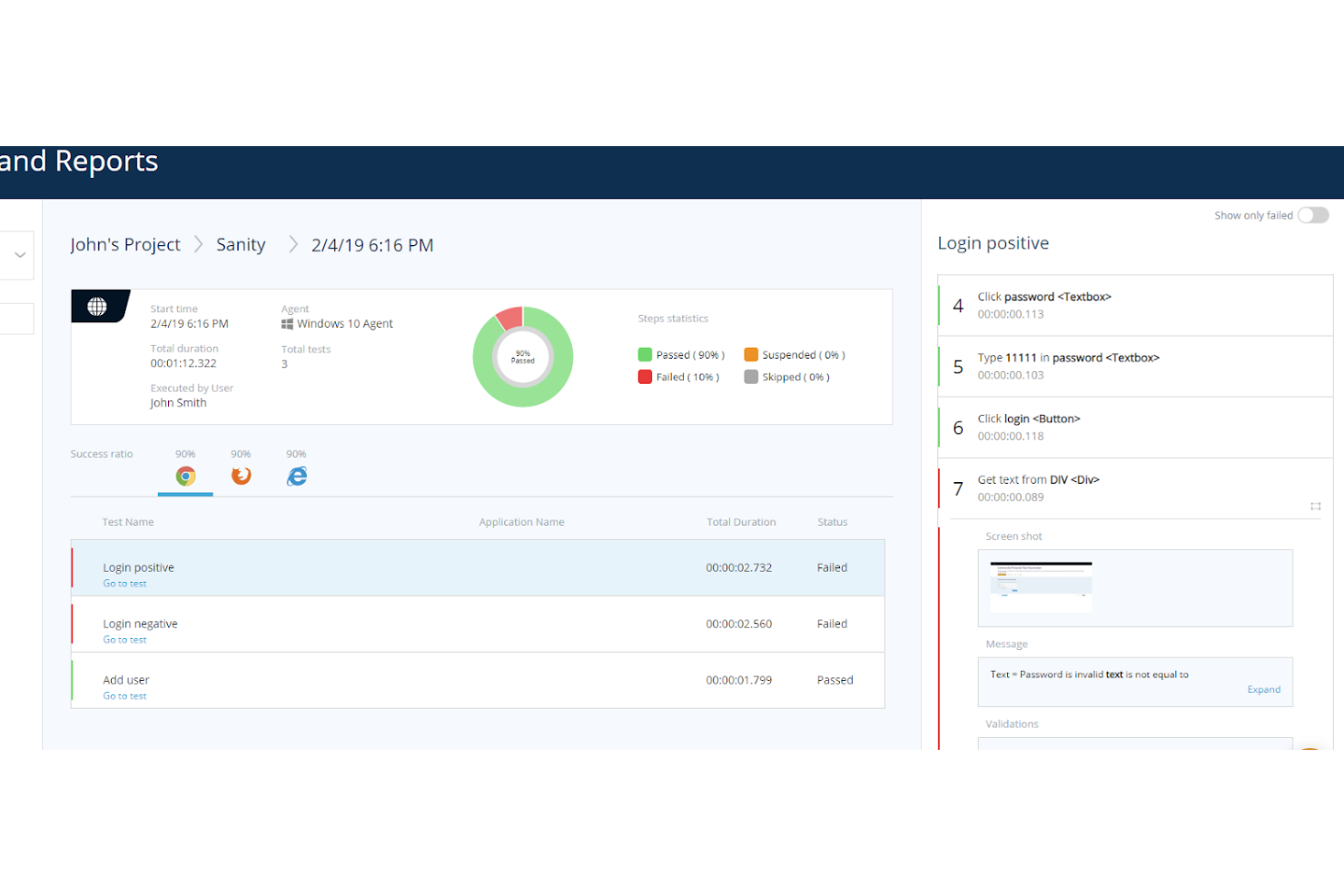
Task: Open fullscreen view of step 7 screenshot
Action: 1315,507
